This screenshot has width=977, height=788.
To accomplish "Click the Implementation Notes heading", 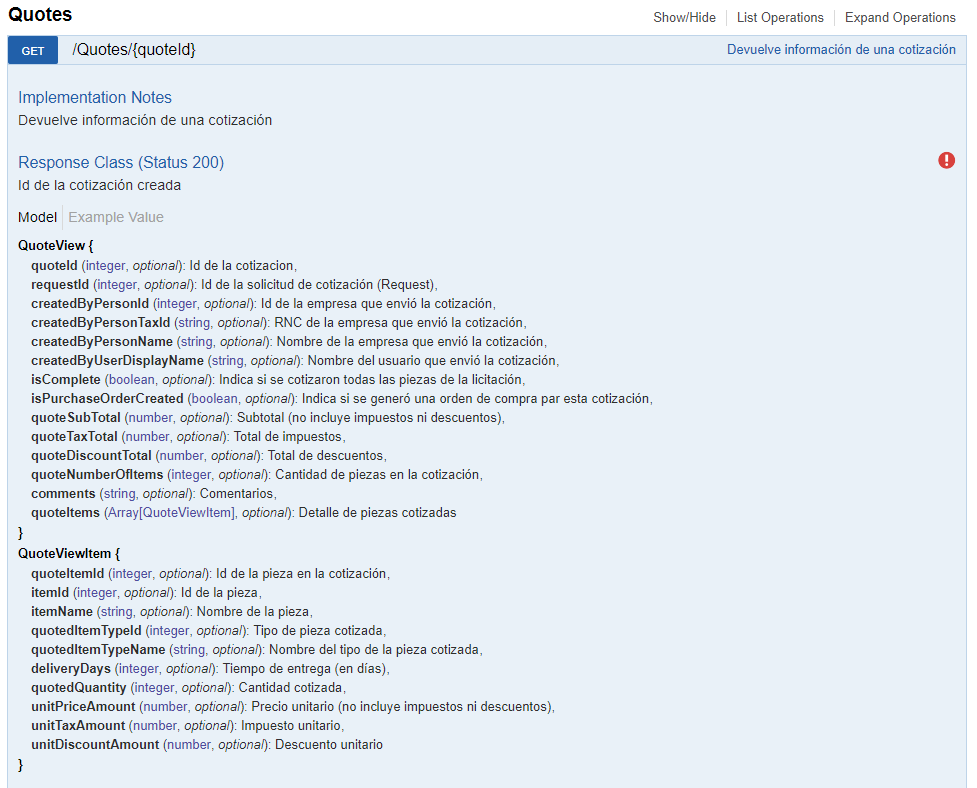I will coord(95,97).
